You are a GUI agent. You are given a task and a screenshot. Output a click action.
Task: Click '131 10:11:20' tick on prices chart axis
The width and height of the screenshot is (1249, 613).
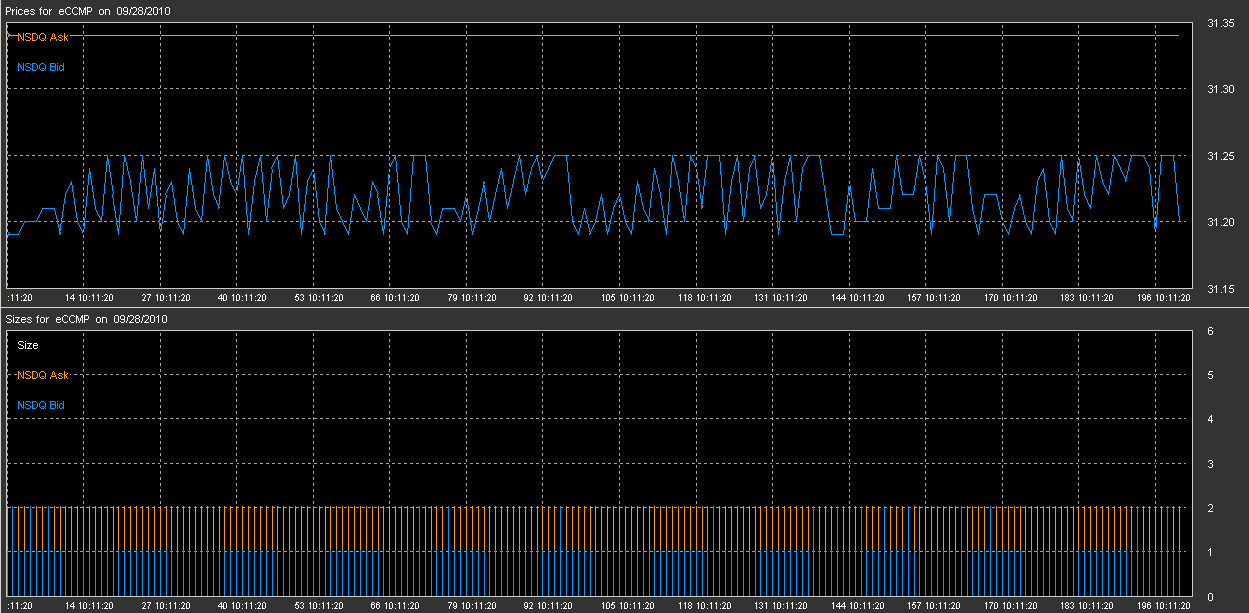[780, 298]
